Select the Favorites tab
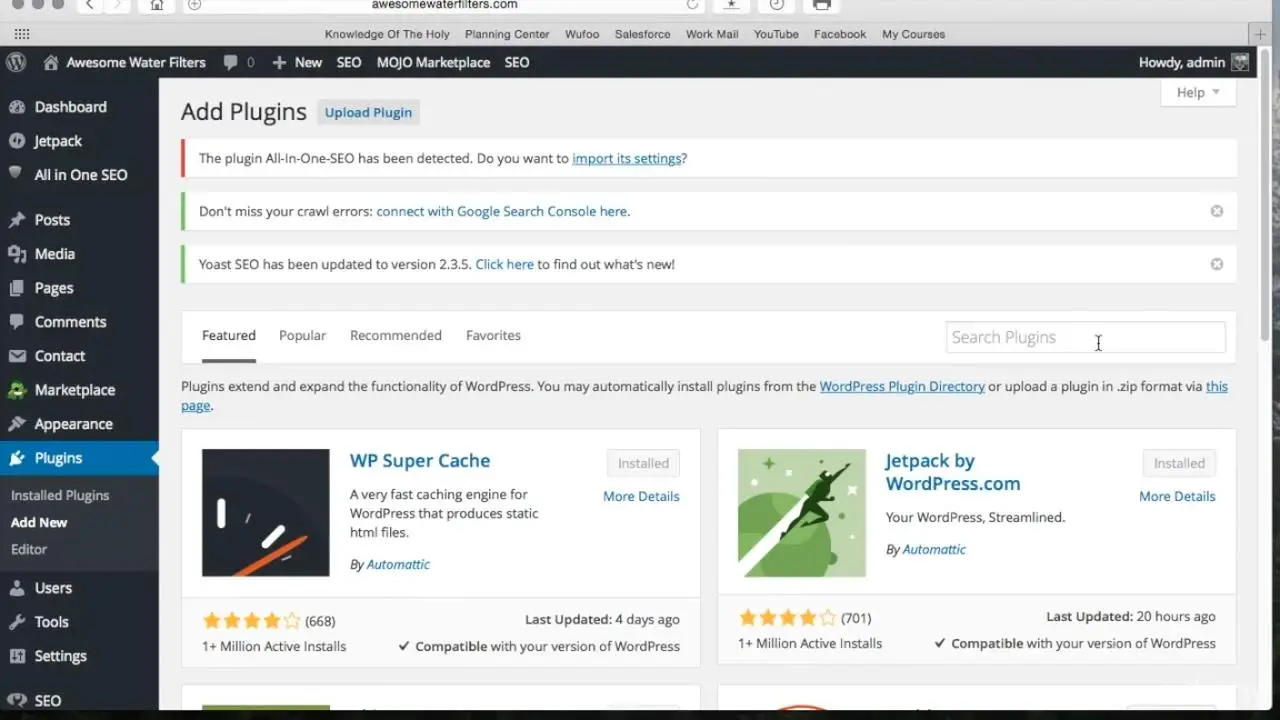The image size is (1280, 720). click(493, 335)
